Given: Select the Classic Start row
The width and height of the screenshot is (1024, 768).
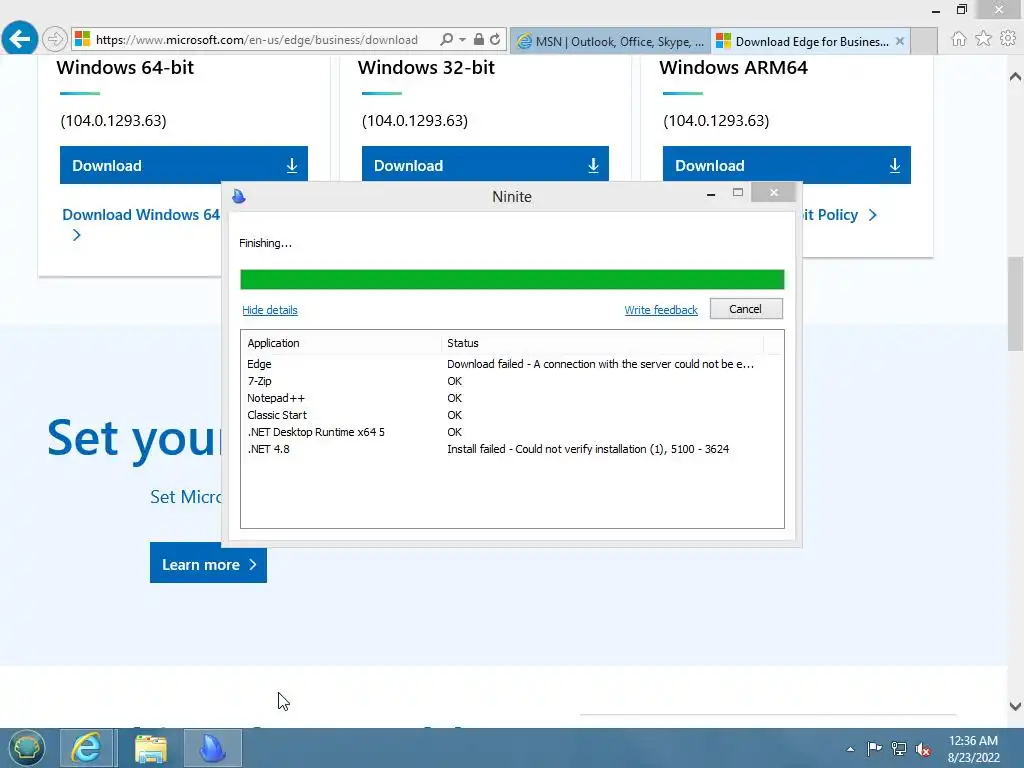Looking at the screenshot, I should (512, 415).
